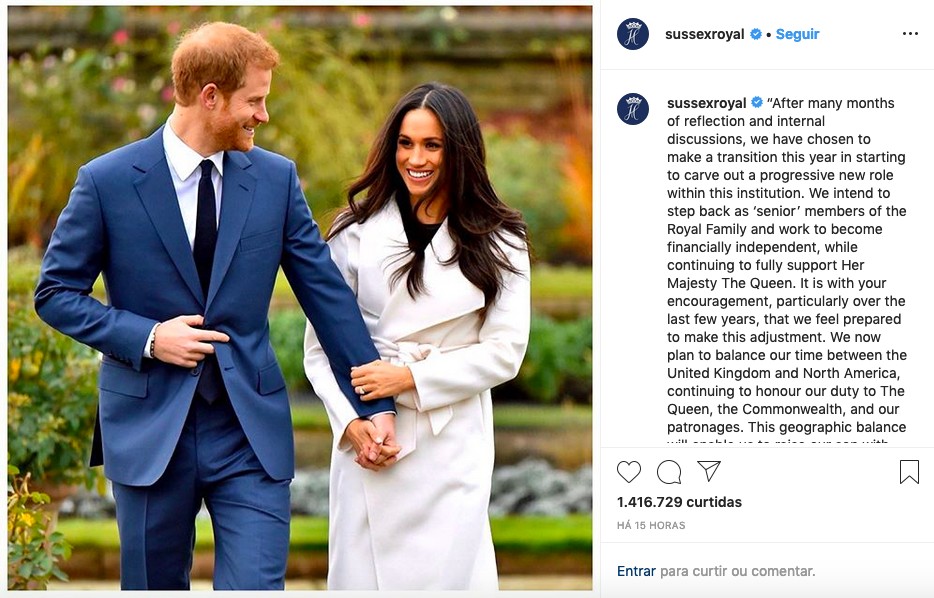Click the sussexroyal avatar beside the caption
Screen dimensions: 934x598
click(x=633, y=109)
